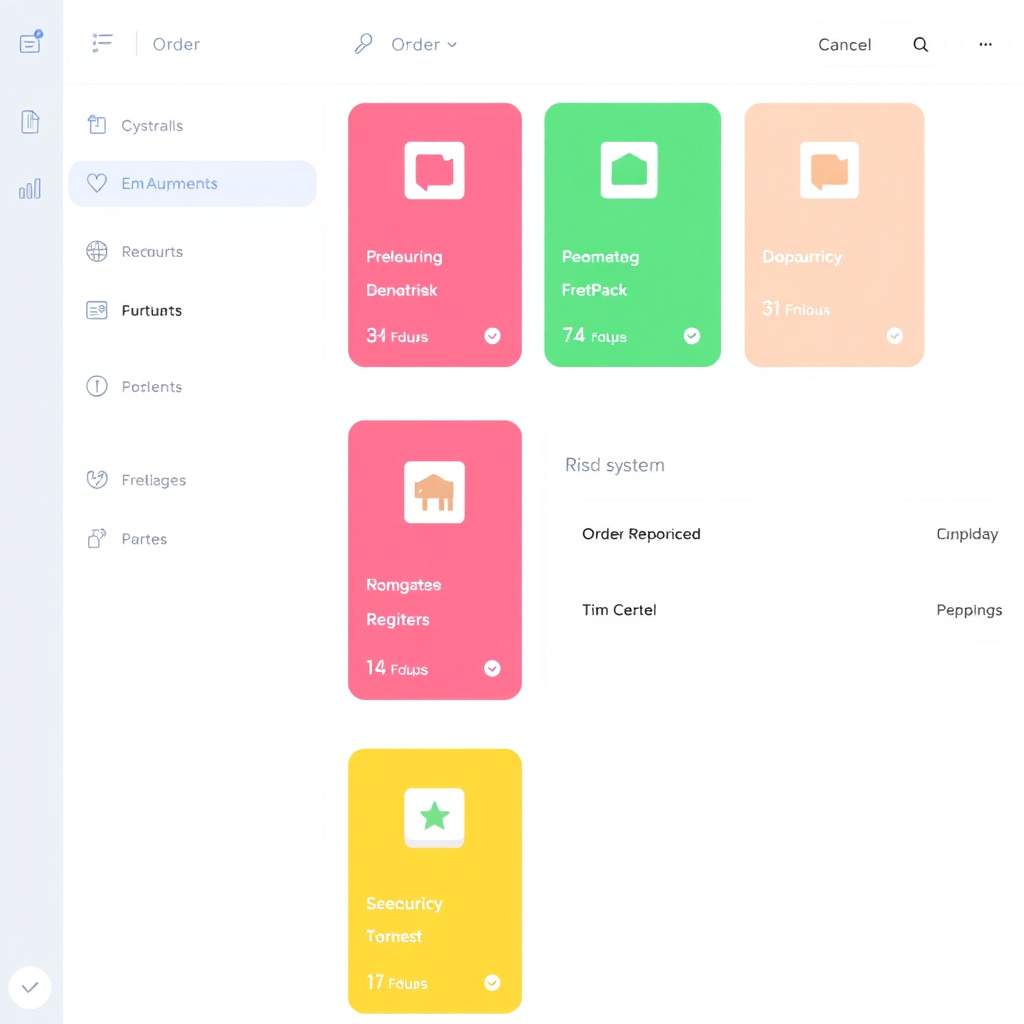Click the Partes share icon
The width and height of the screenshot is (1024, 1024).
pos(97,538)
